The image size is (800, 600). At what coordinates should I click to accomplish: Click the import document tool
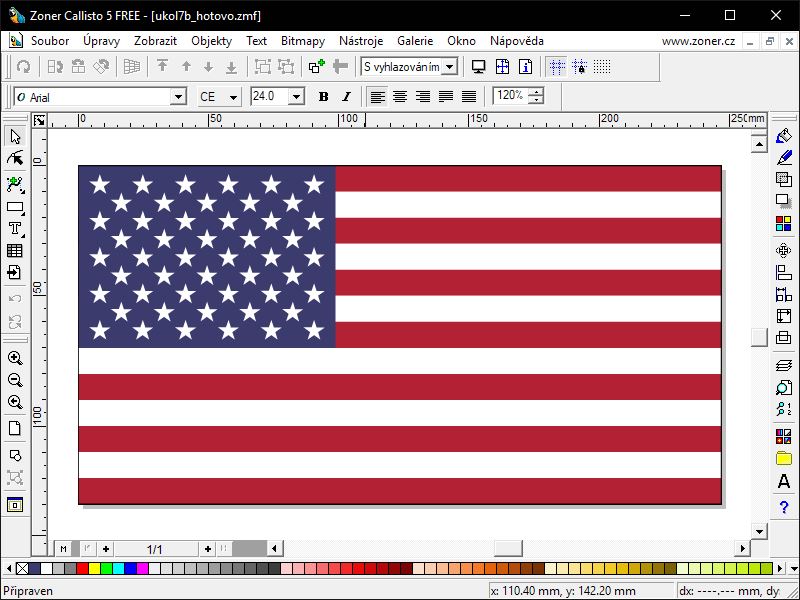pyautogui.click(x=15, y=272)
